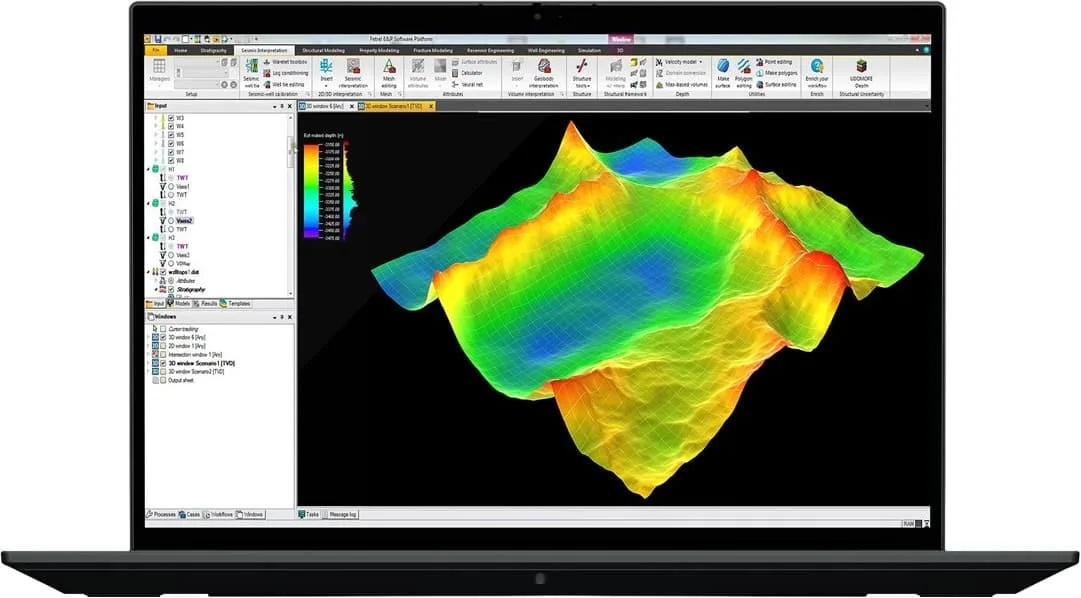
Task: Click the depth color legend bar
Action: [312, 191]
